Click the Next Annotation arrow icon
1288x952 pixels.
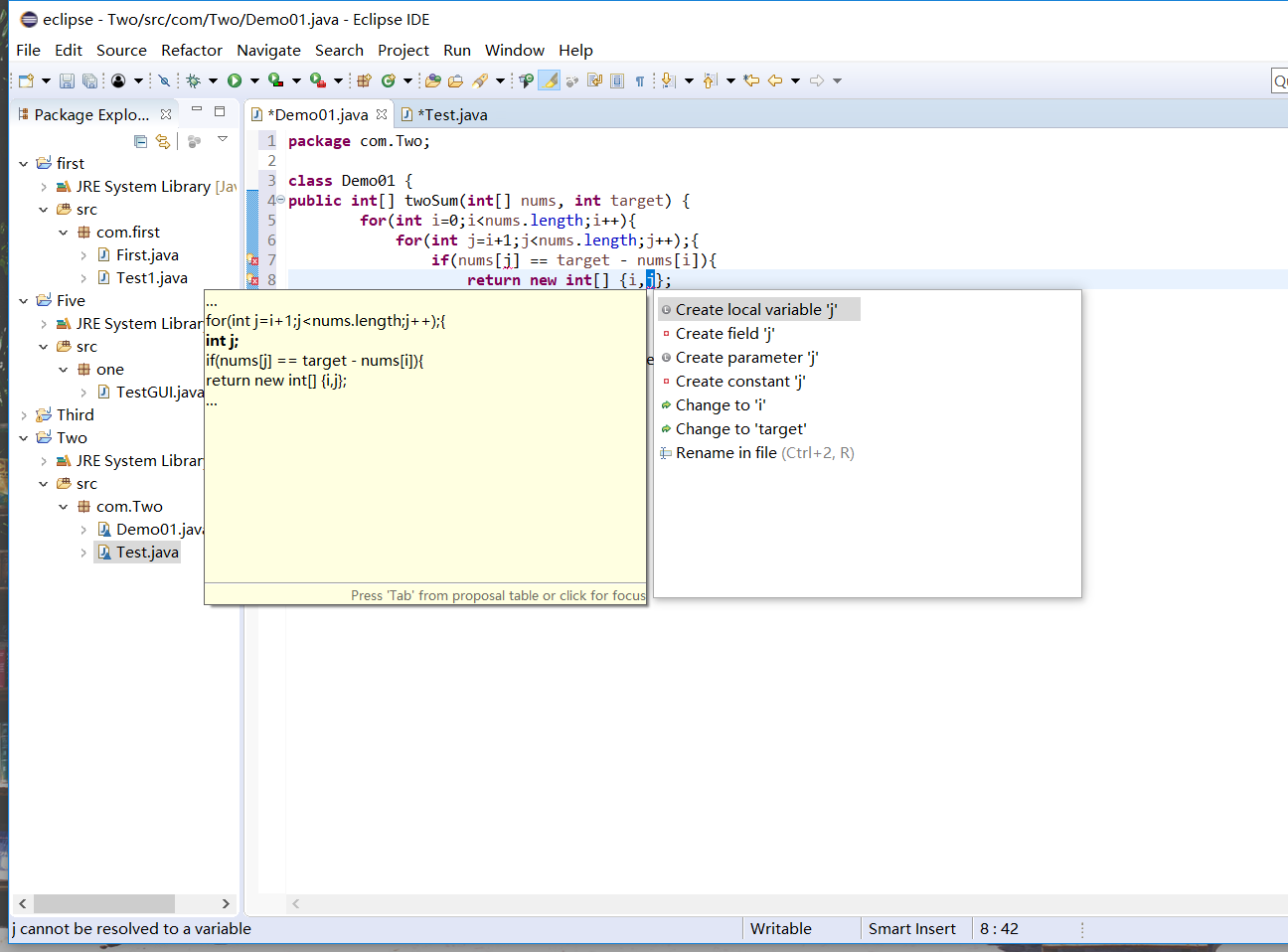click(668, 80)
